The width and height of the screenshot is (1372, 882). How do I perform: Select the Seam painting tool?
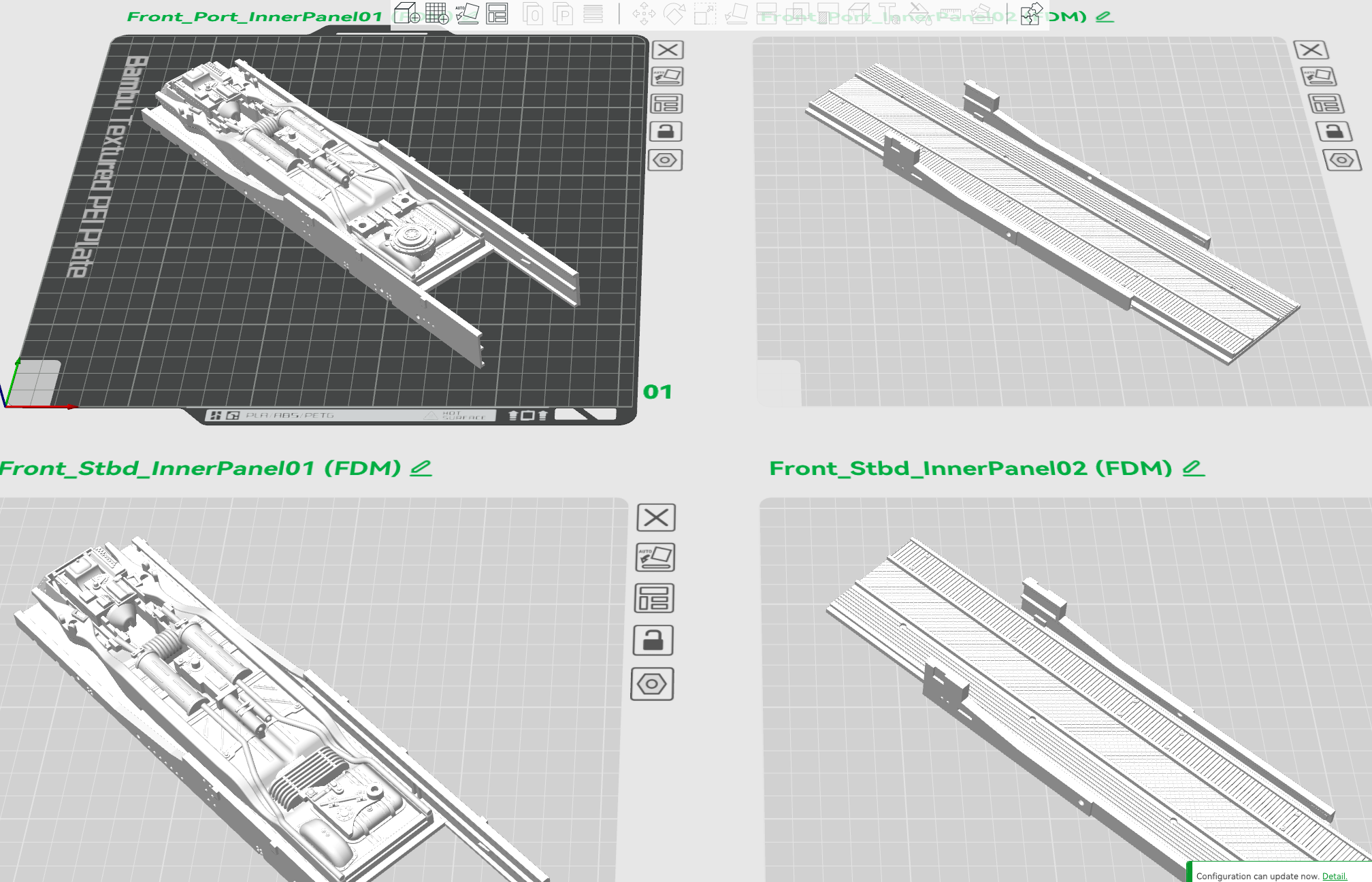858,14
